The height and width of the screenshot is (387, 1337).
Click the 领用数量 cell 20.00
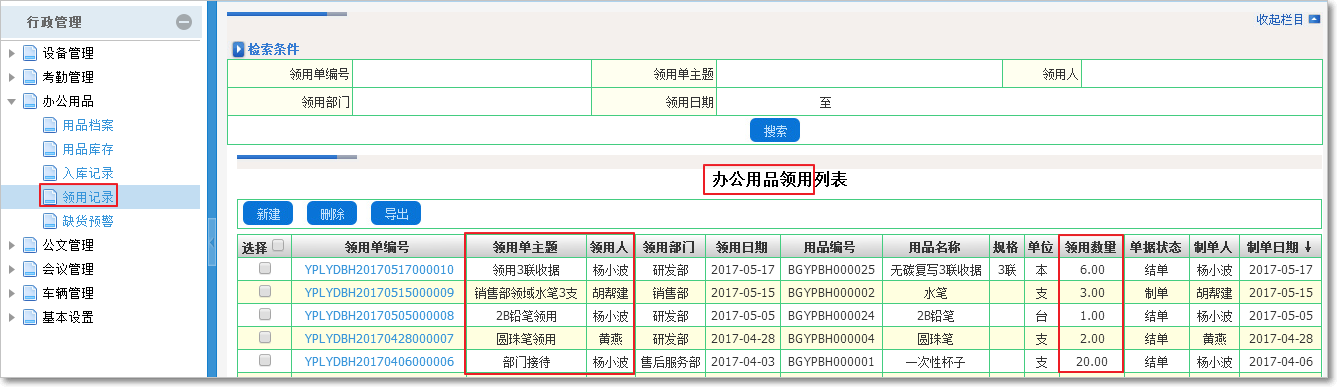[1090, 362]
